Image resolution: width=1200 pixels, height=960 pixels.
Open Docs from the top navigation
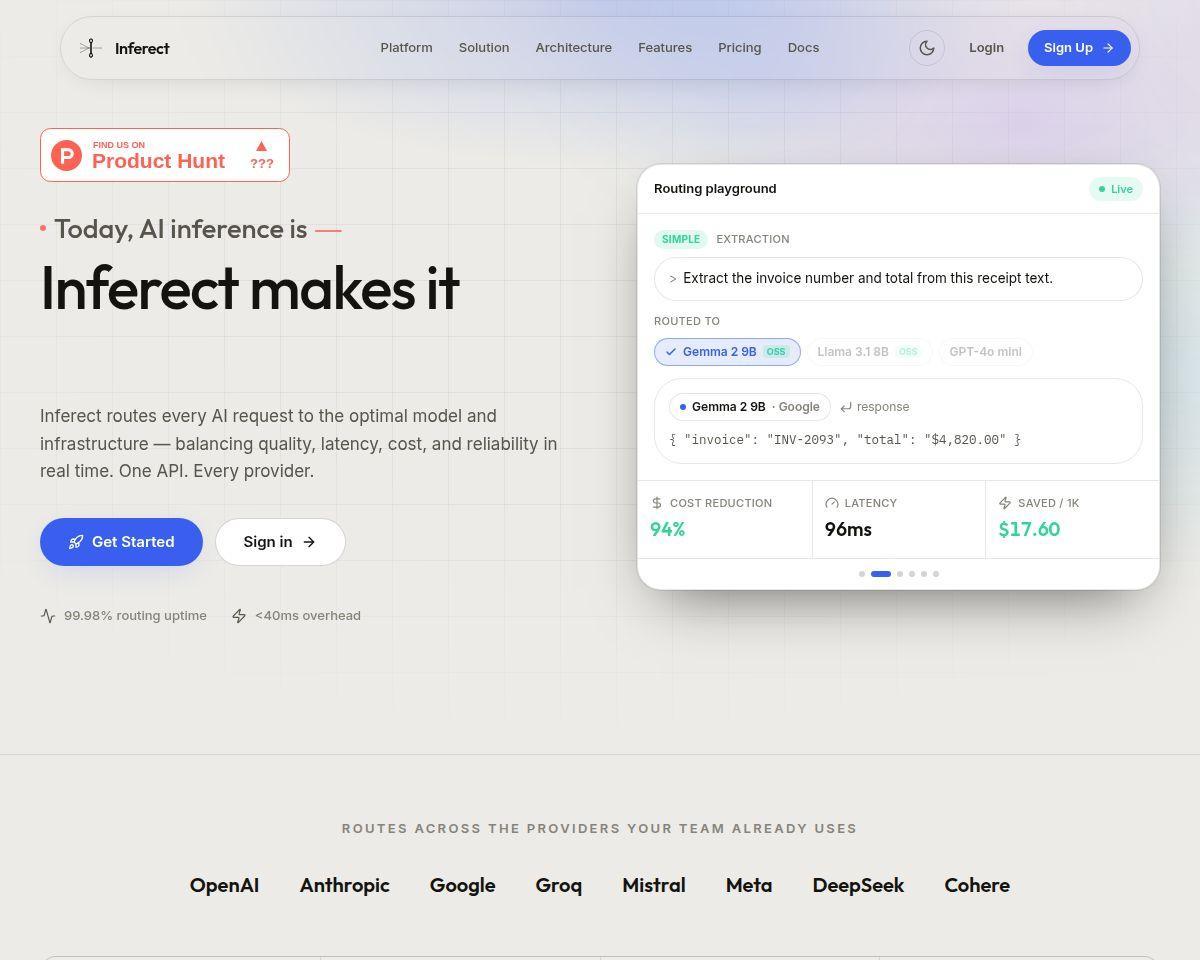pyautogui.click(x=803, y=48)
